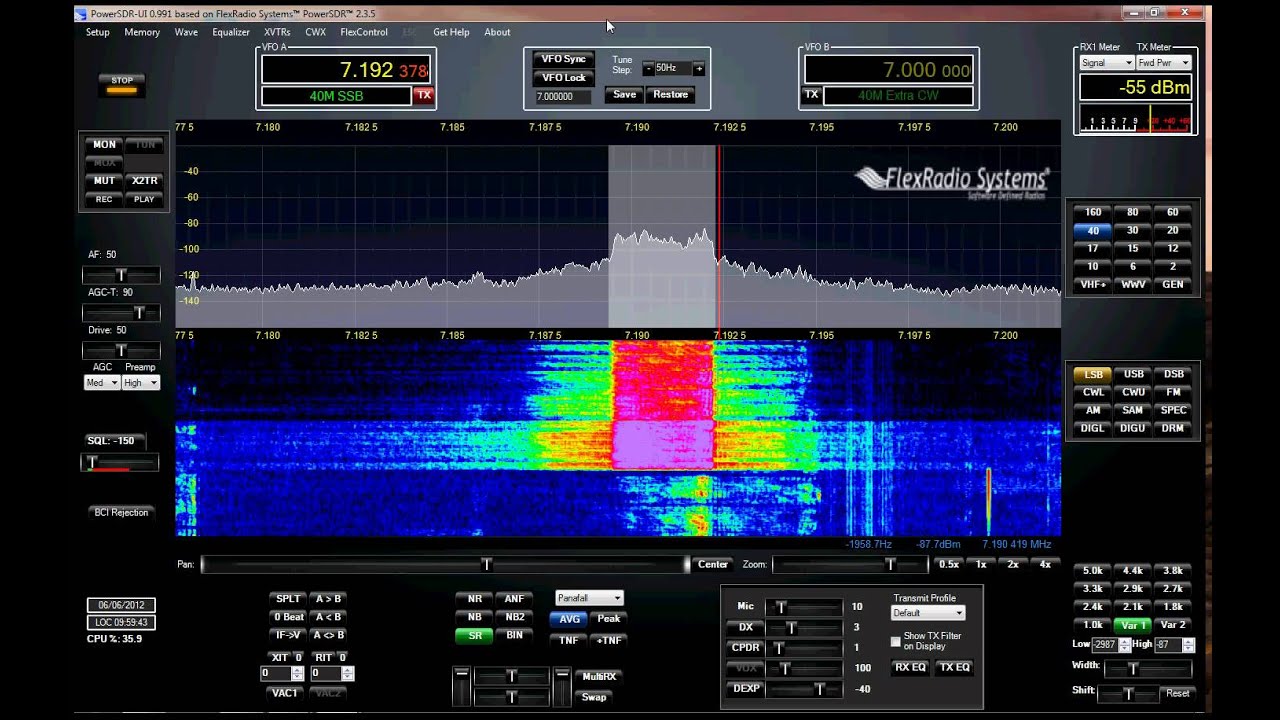The image size is (1280, 720).
Task: Switch to USB mode
Action: (x=1133, y=374)
